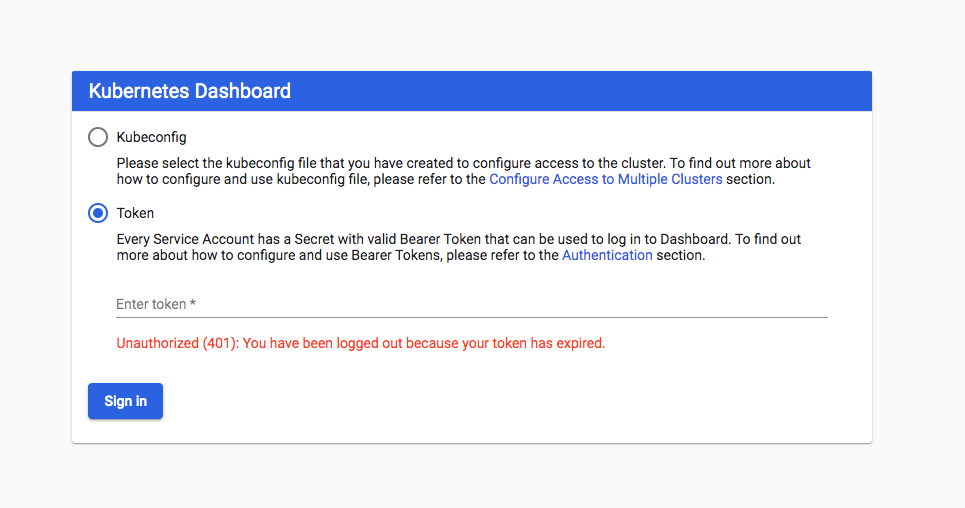Click the Sign in button
This screenshot has width=965, height=508.
(x=126, y=401)
